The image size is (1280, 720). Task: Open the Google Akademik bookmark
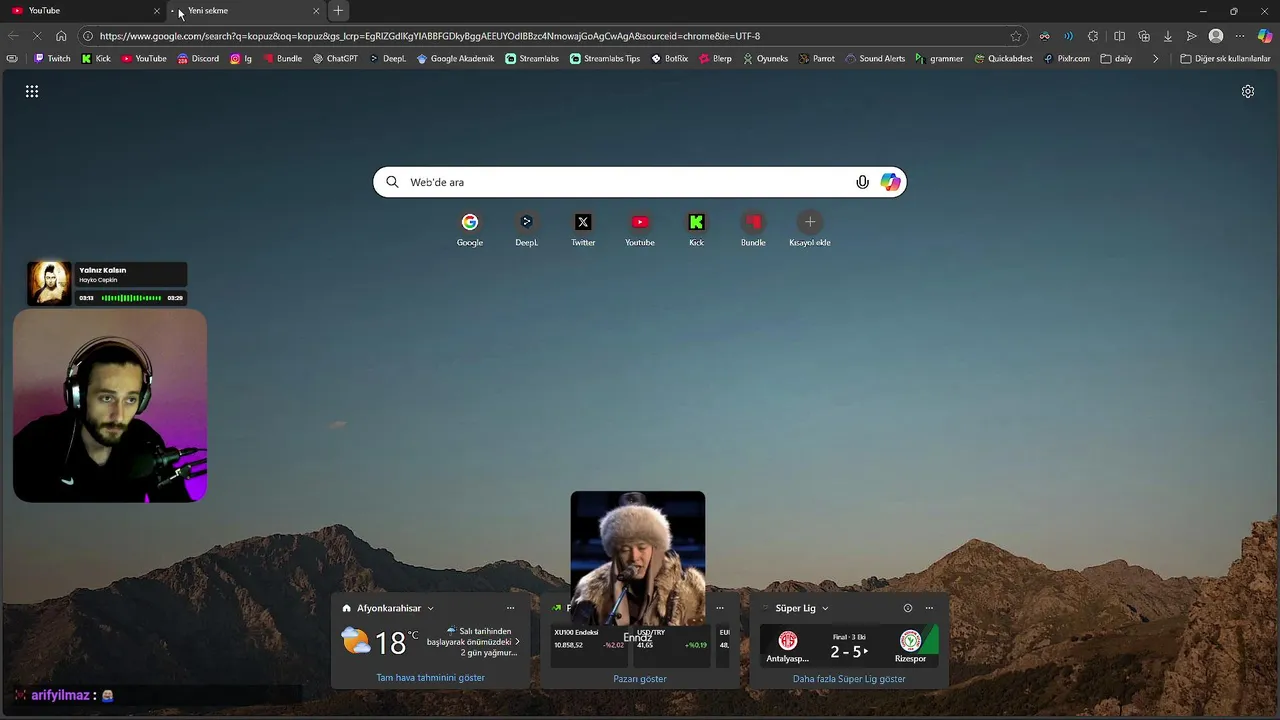coord(455,58)
